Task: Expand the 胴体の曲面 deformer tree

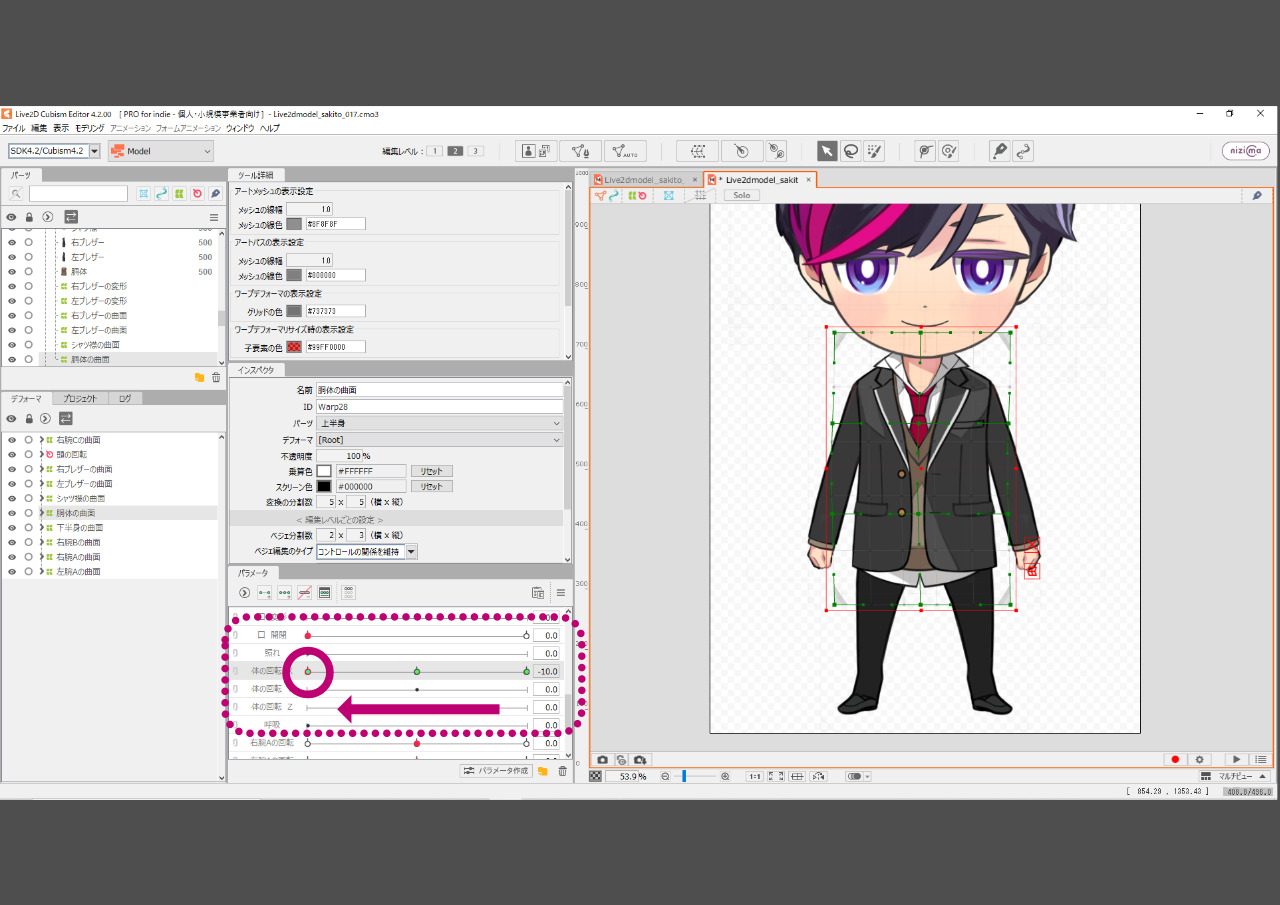Action: 41,513
